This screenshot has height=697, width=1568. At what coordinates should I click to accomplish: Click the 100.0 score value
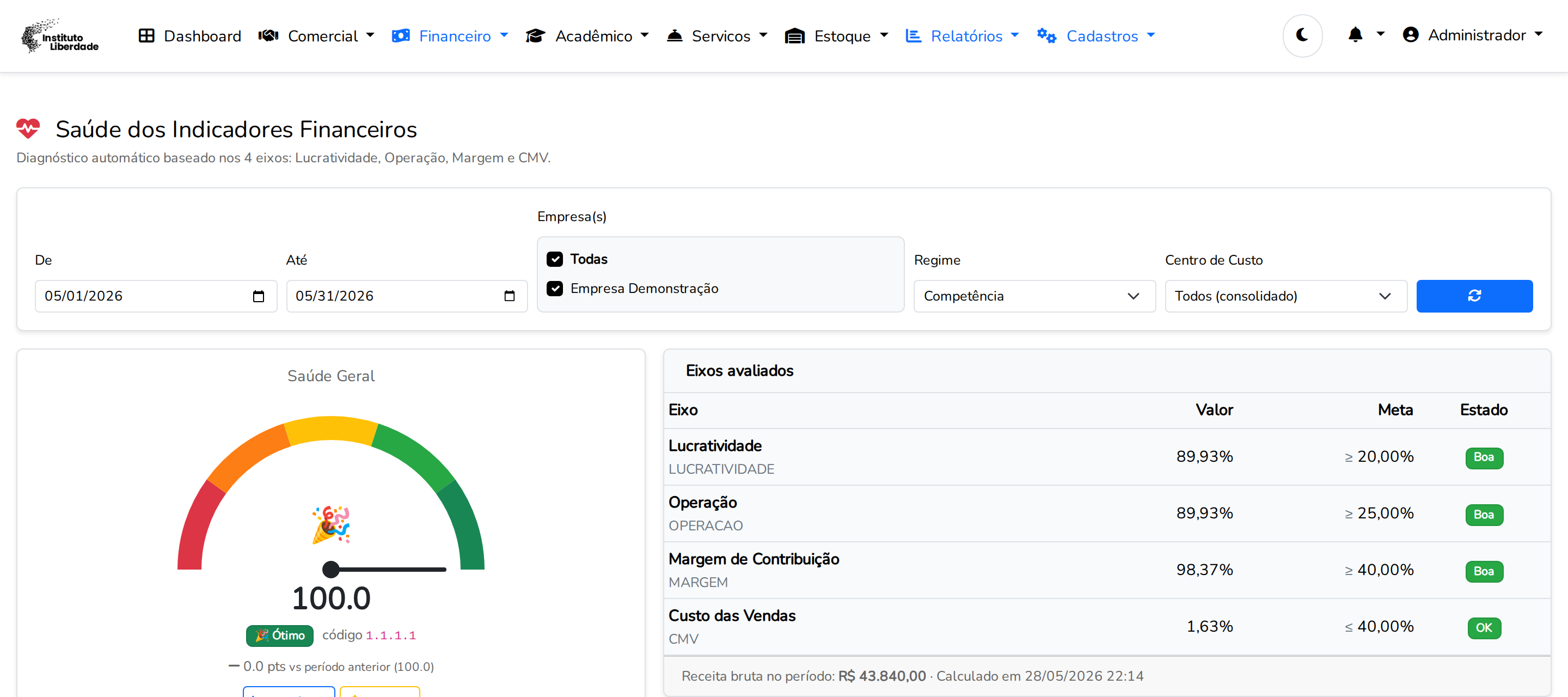coord(330,598)
